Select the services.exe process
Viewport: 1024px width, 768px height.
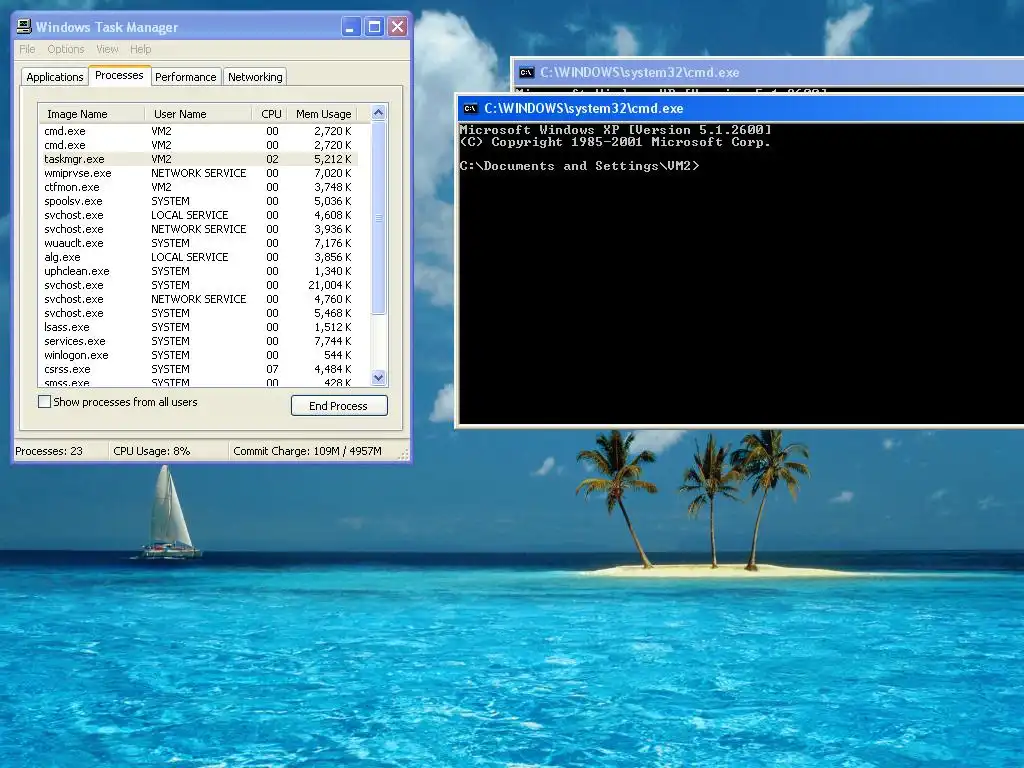[x=199, y=341]
